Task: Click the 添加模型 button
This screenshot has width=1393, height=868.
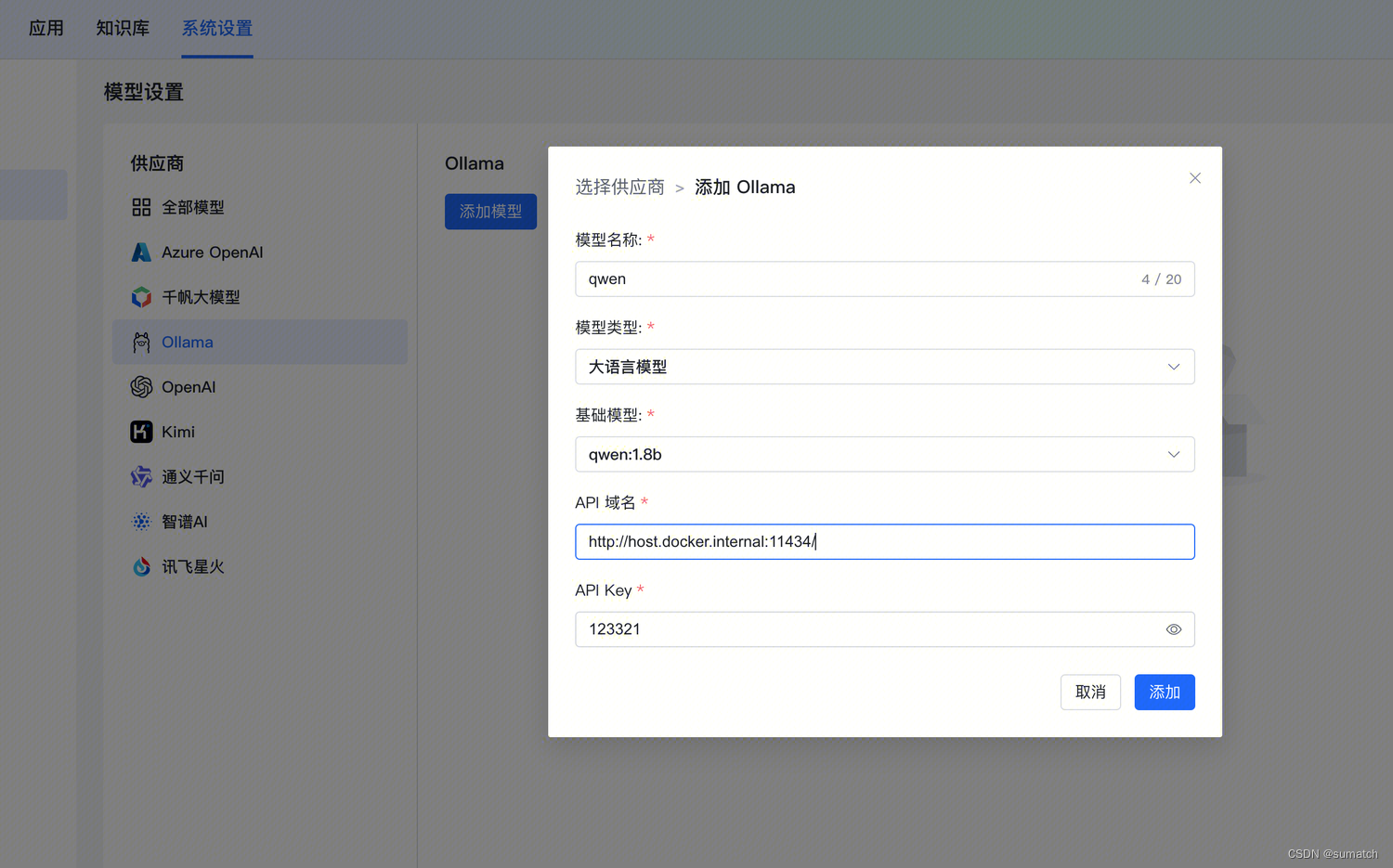Action: click(x=490, y=212)
